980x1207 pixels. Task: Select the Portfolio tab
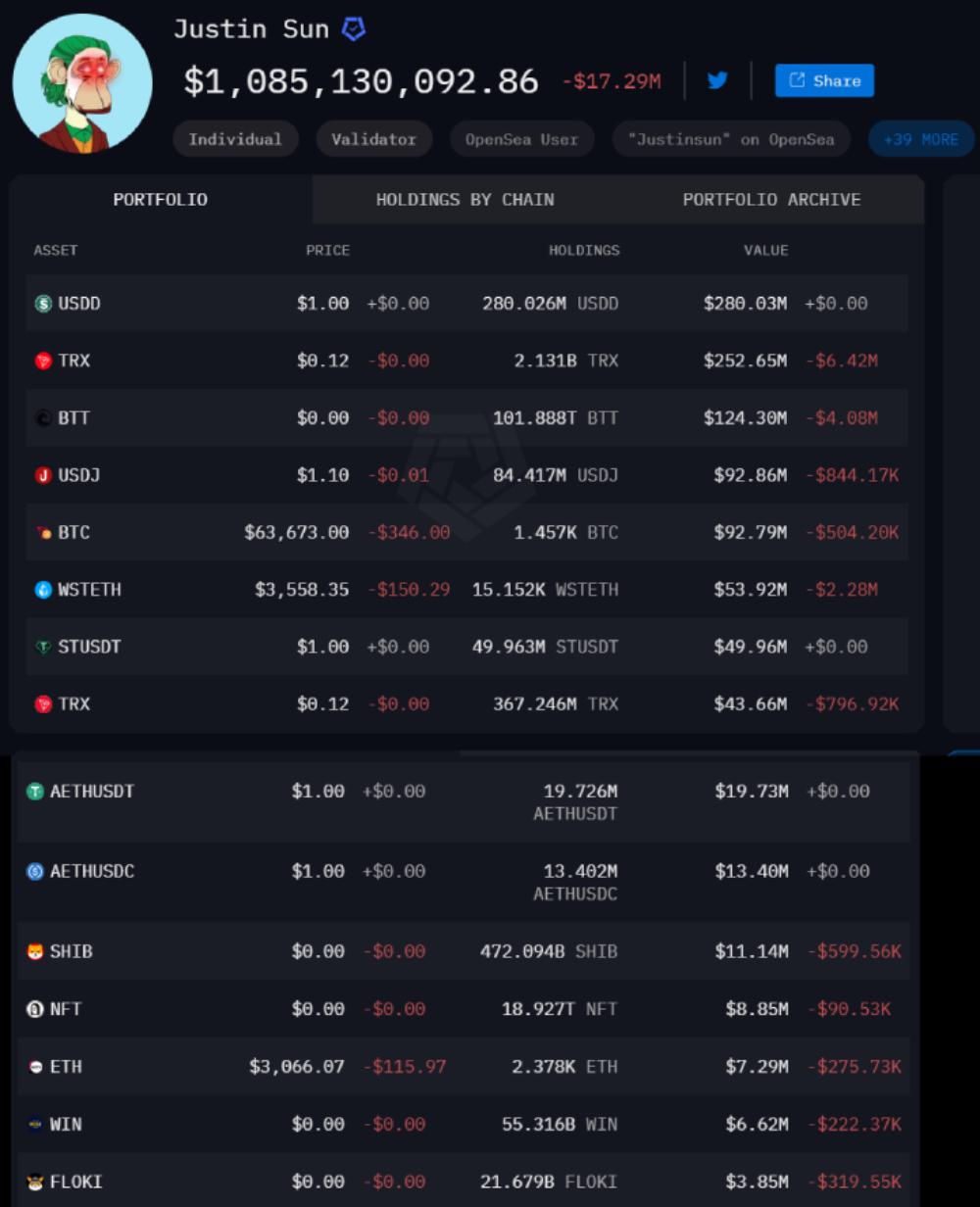[x=160, y=200]
